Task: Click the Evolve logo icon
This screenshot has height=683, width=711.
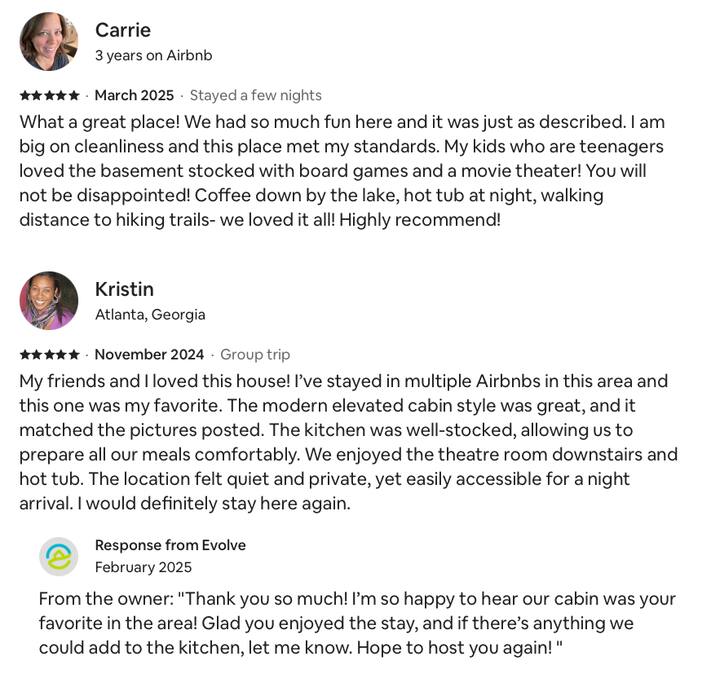Action: [x=58, y=556]
